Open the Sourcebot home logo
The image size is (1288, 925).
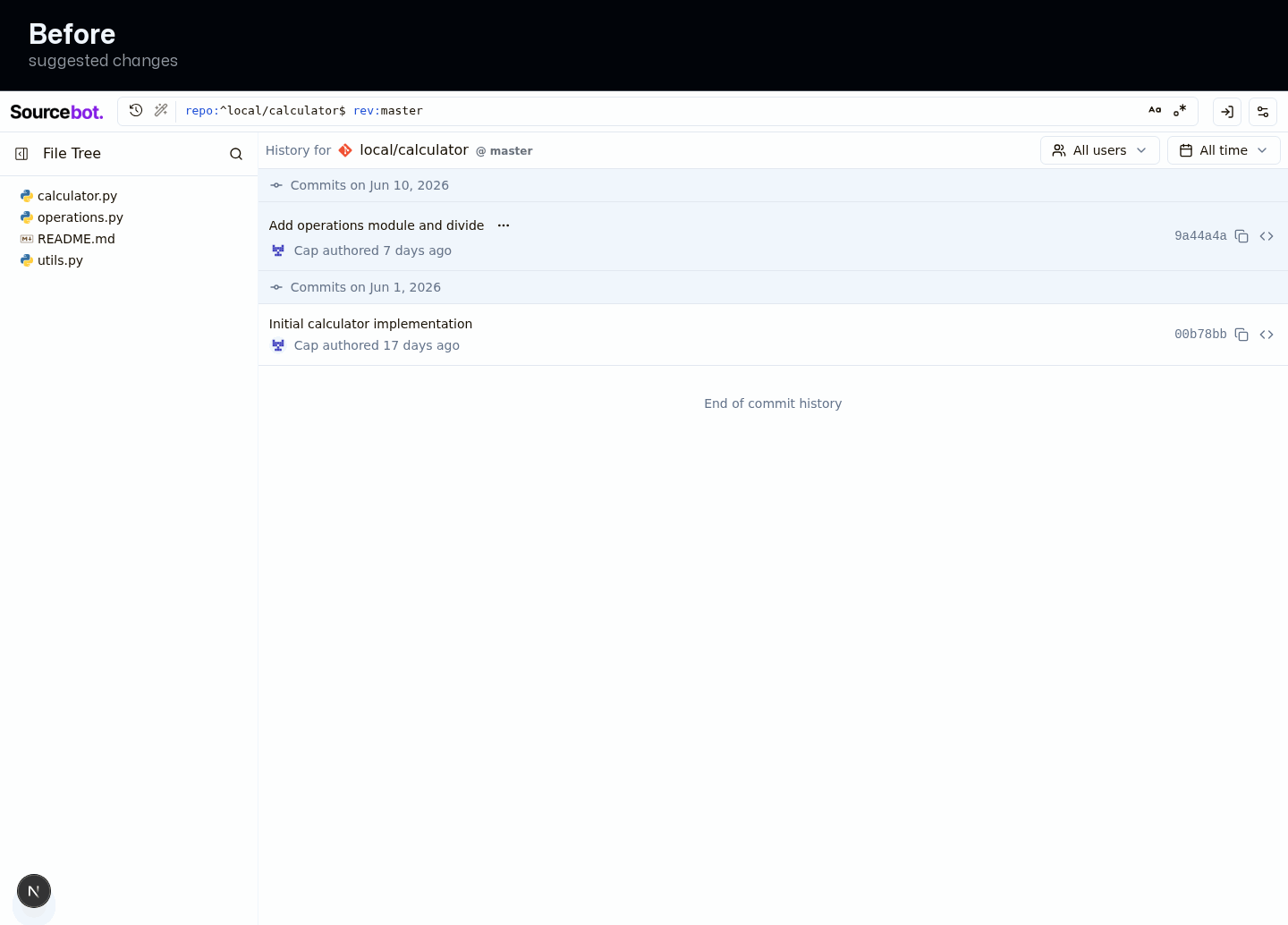point(56,112)
